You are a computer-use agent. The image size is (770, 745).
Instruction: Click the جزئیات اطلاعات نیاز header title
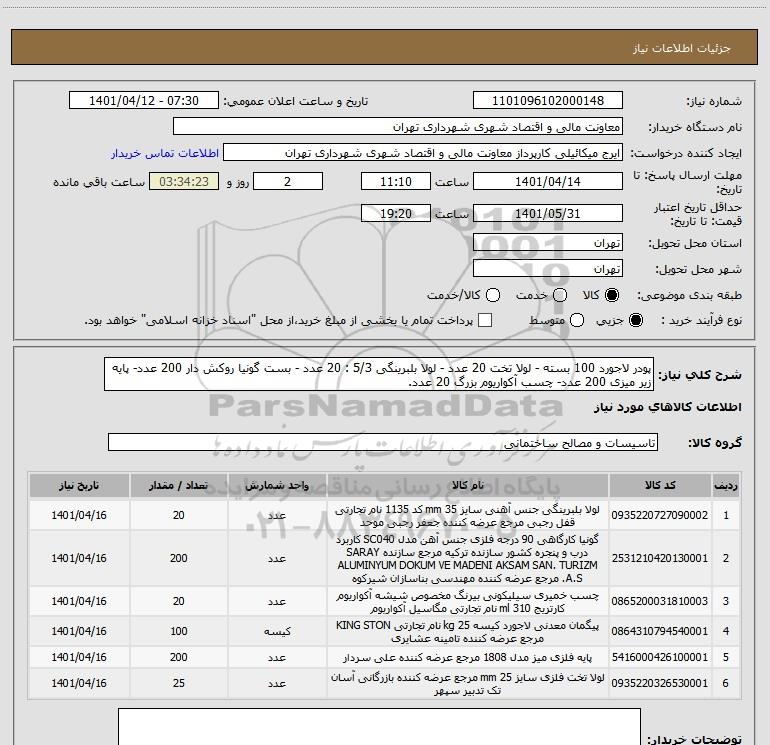pos(682,48)
